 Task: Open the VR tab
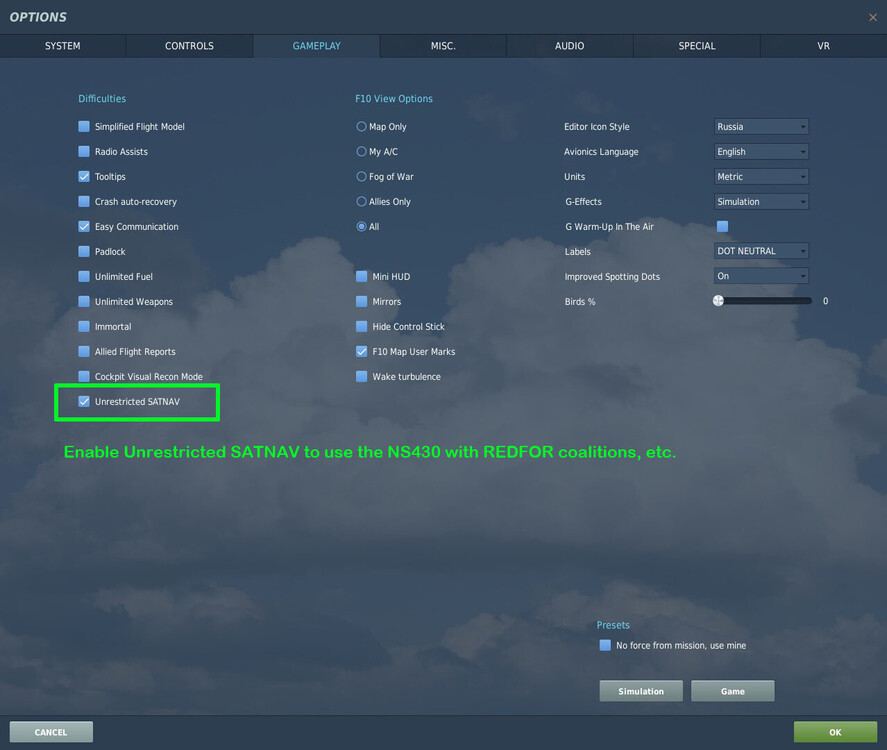[823, 46]
